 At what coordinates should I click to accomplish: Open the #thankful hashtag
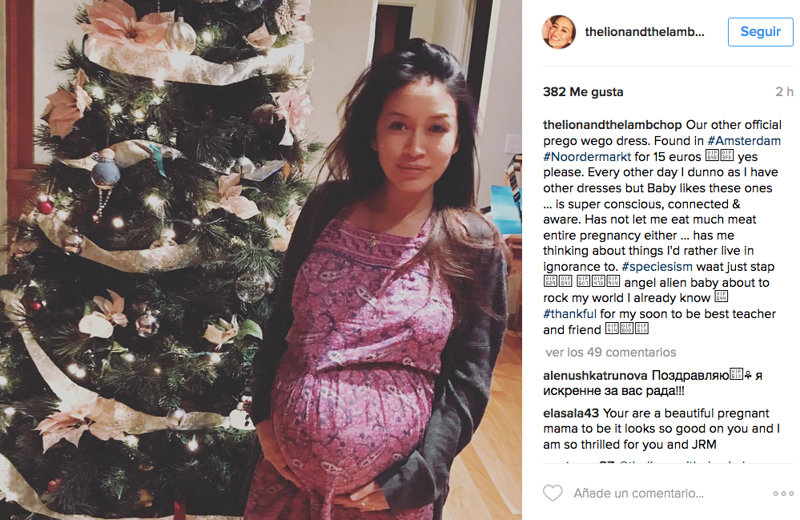pyautogui.click(x=569, y=314)
